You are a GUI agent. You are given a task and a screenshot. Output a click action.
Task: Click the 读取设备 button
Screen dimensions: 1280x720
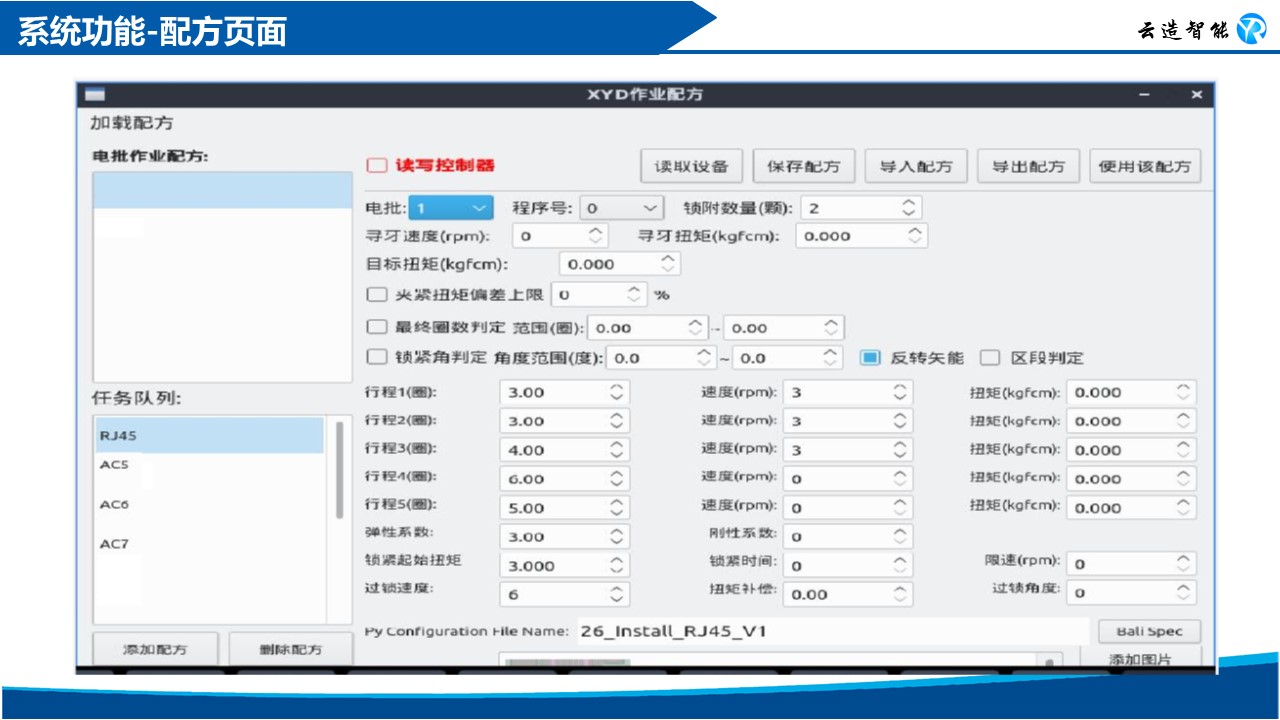pyautogui.click(x=691, y=166)
